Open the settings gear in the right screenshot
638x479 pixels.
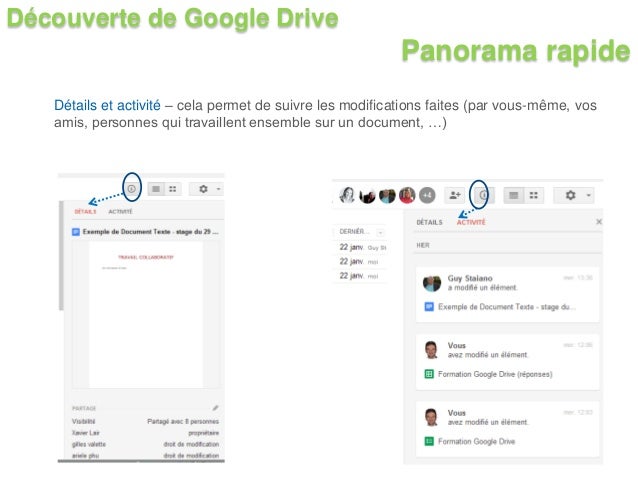click(x=571, y=195)
